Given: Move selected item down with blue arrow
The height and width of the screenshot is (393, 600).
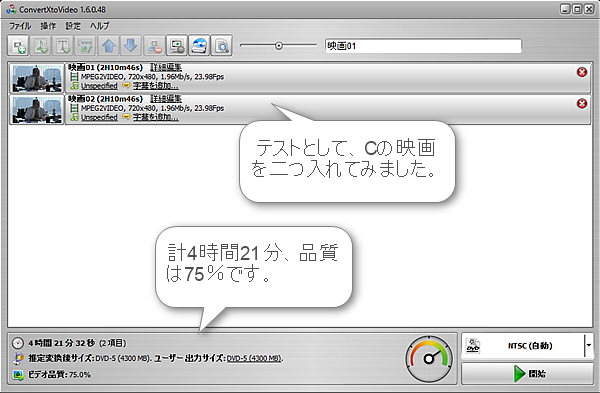Looking at the screenshot, I should 131,46.
